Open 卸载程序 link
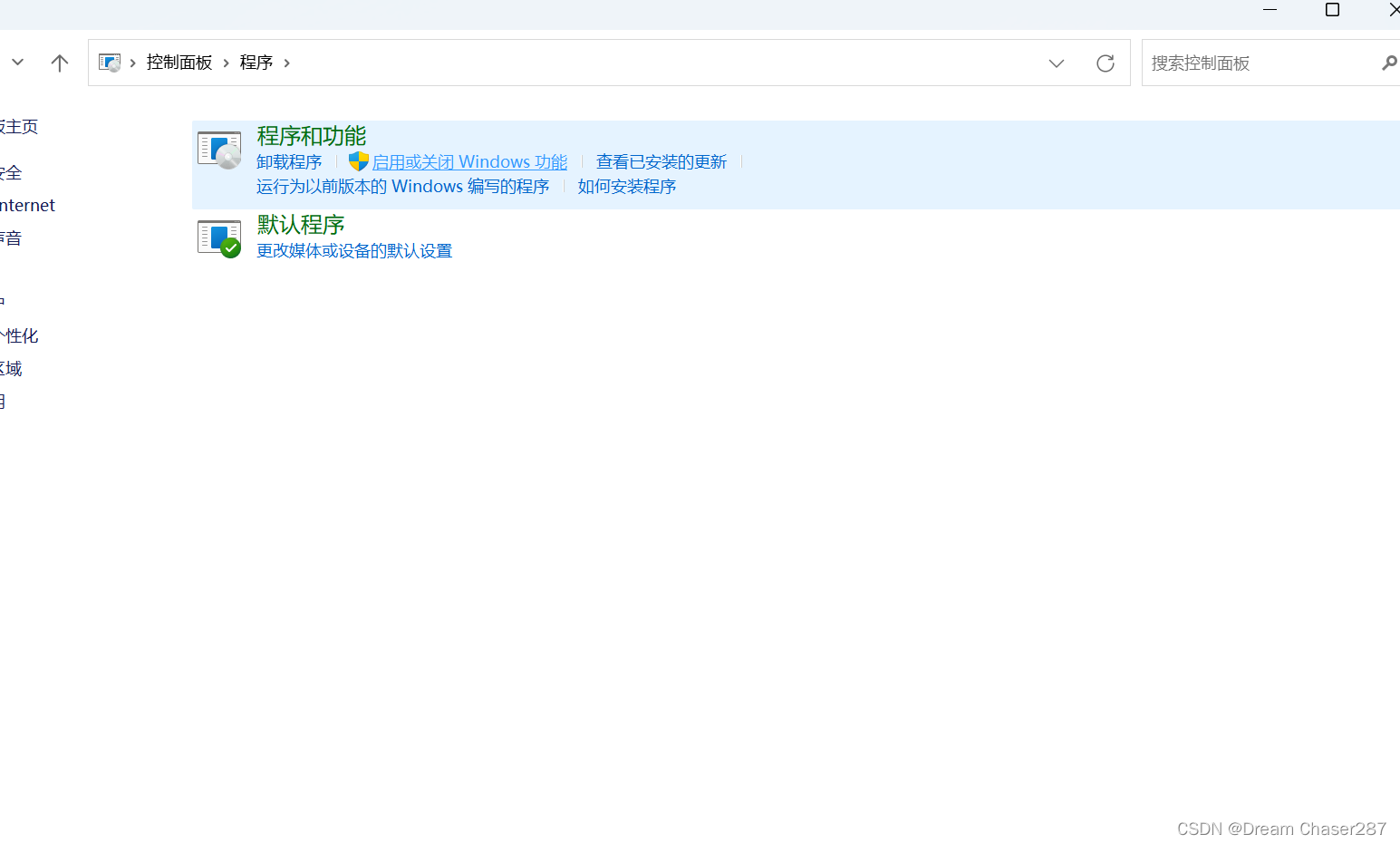1400x844 pixels. [x=289, y=161]
